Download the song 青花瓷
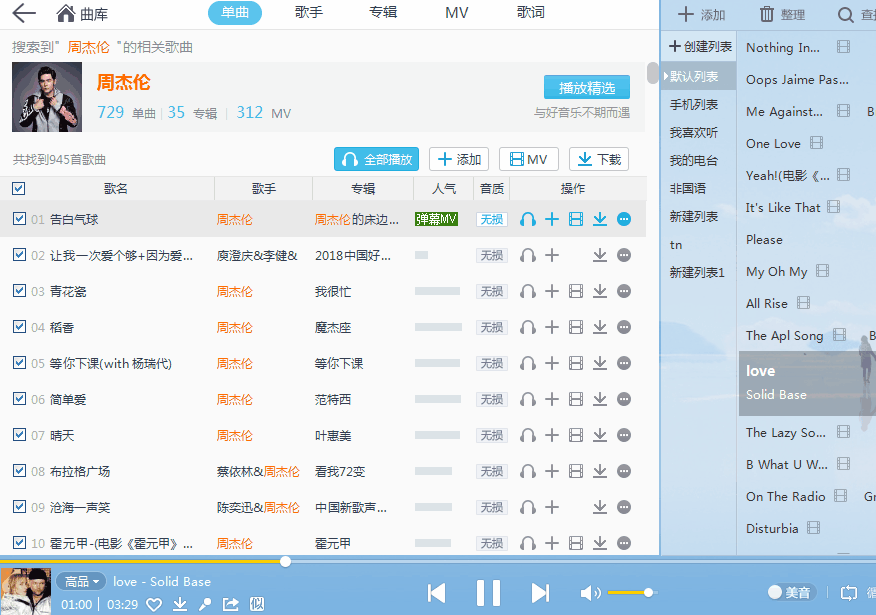Image resolution: width=876 pixels, height=615 pixels. 600,292
